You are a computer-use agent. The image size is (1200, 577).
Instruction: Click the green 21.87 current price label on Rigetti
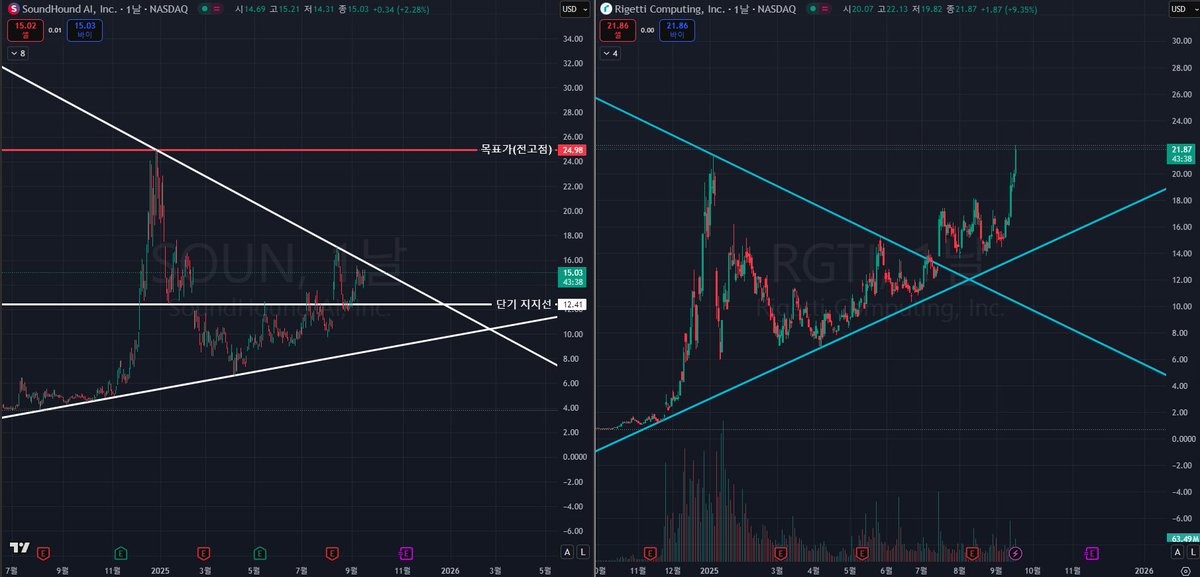coord(1181,154)
